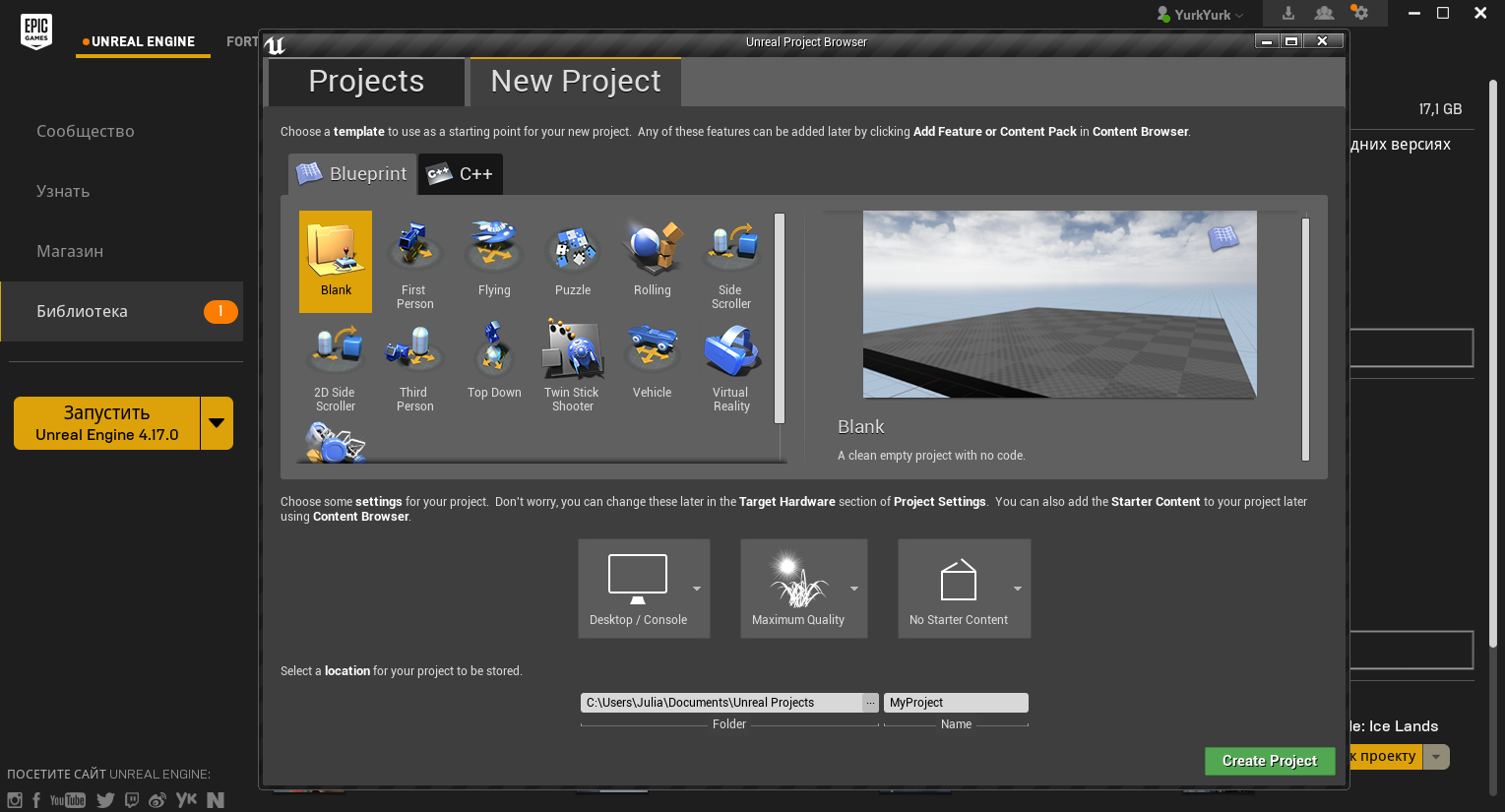Choose the Rolling template
This screenshot has height=812, width=1505.
tap(652, 261)
